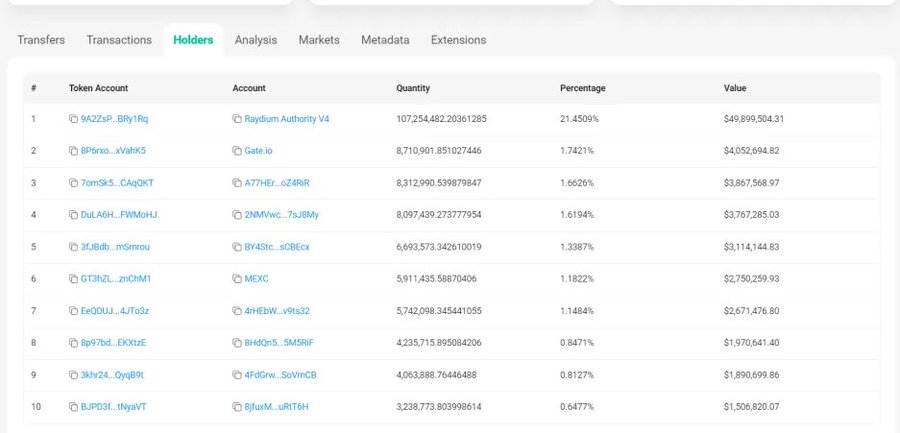Copy account 2NMVwc...7sJ8My address
The width and height of the screenshot is (900, 433).
[236, 215]
